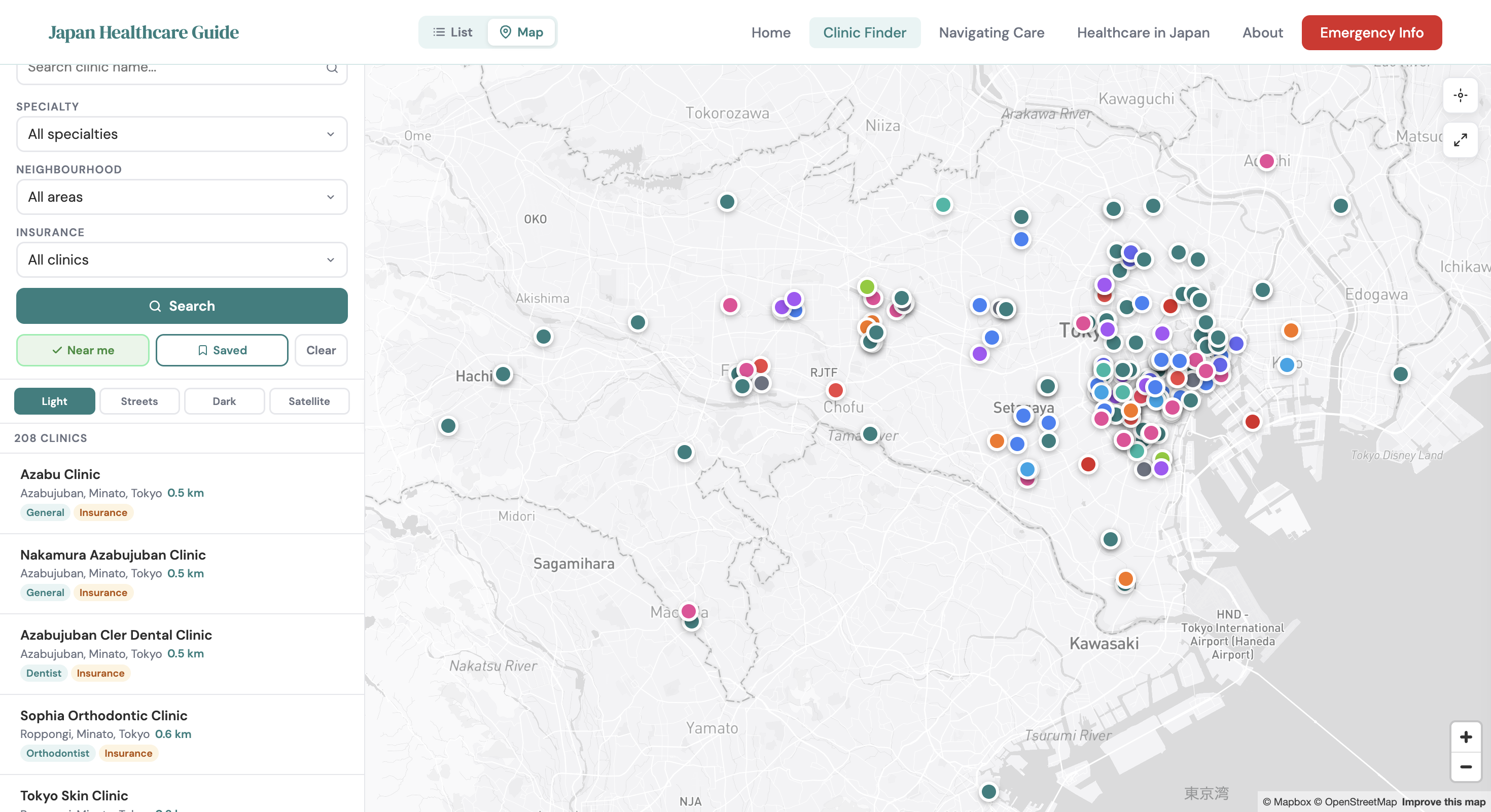
Task: Select the teal marker at the bottom map edge
Action: [988, 792]
